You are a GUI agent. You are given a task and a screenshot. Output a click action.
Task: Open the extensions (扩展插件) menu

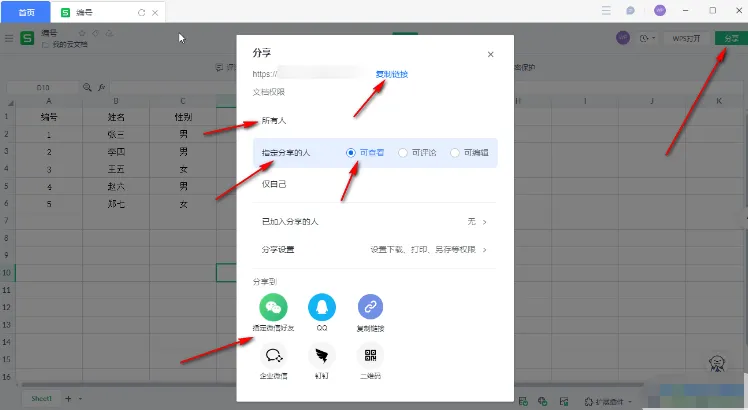608,402
